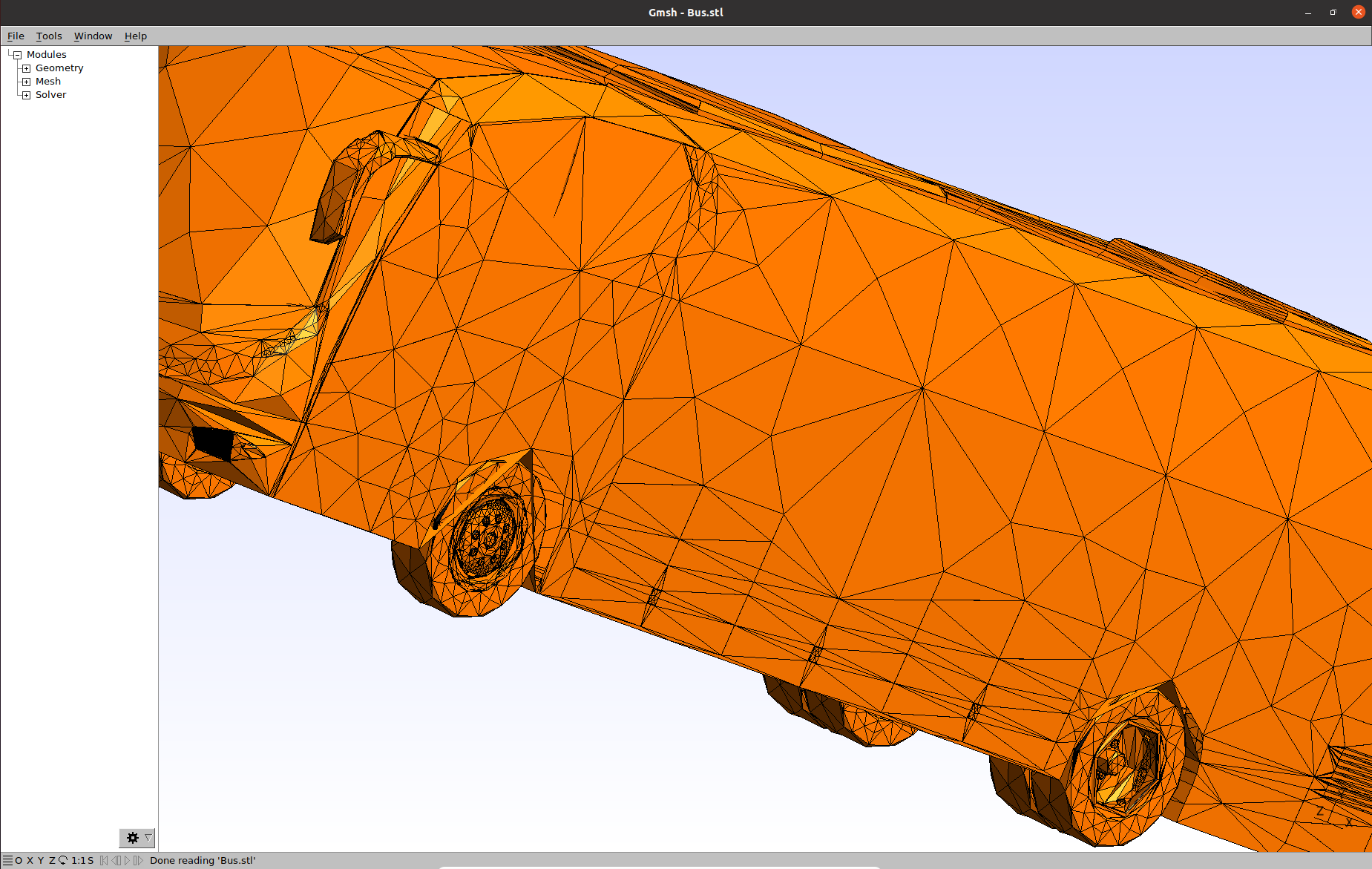Screen dimensions: 1372x869
Task: Expand the Solver module
Action: 26,95
